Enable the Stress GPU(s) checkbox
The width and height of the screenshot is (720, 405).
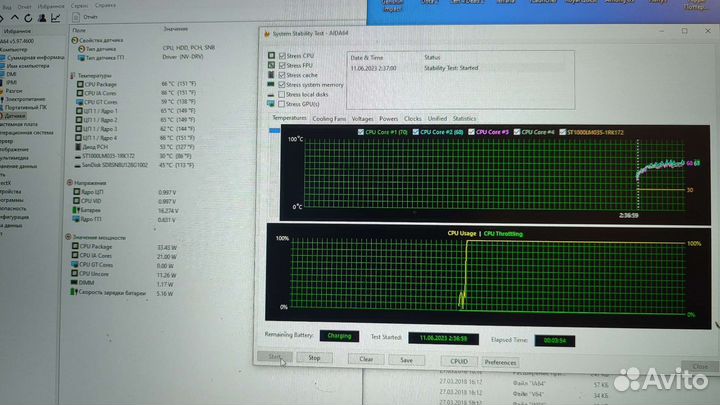(x=281, y=104)
